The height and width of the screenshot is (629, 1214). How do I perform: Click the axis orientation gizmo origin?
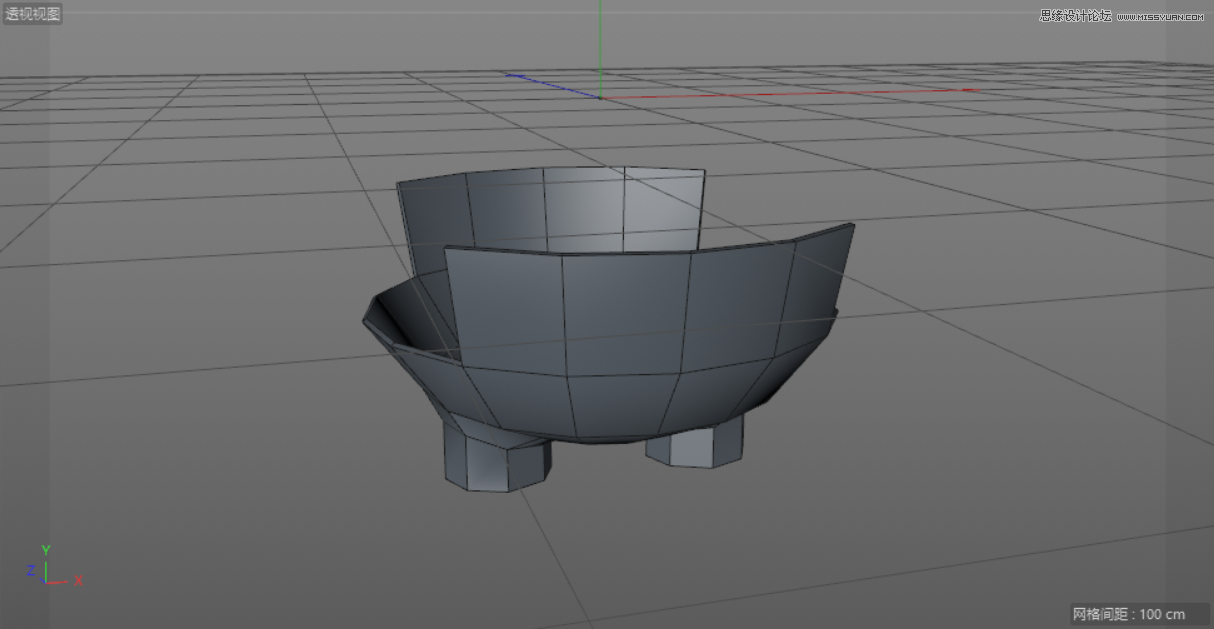pos(46,583)
